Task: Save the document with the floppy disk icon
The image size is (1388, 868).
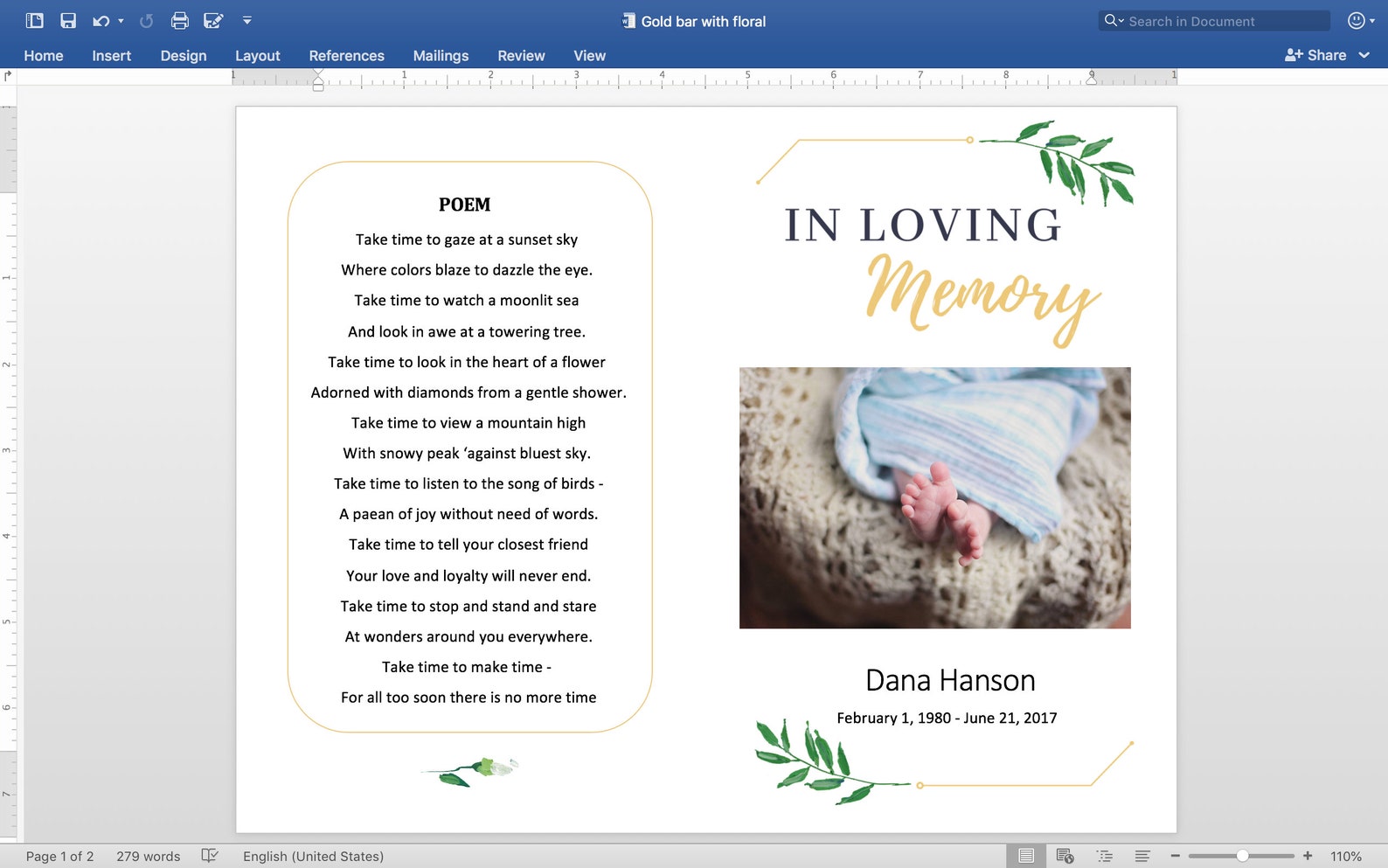Action: [68, 20]
